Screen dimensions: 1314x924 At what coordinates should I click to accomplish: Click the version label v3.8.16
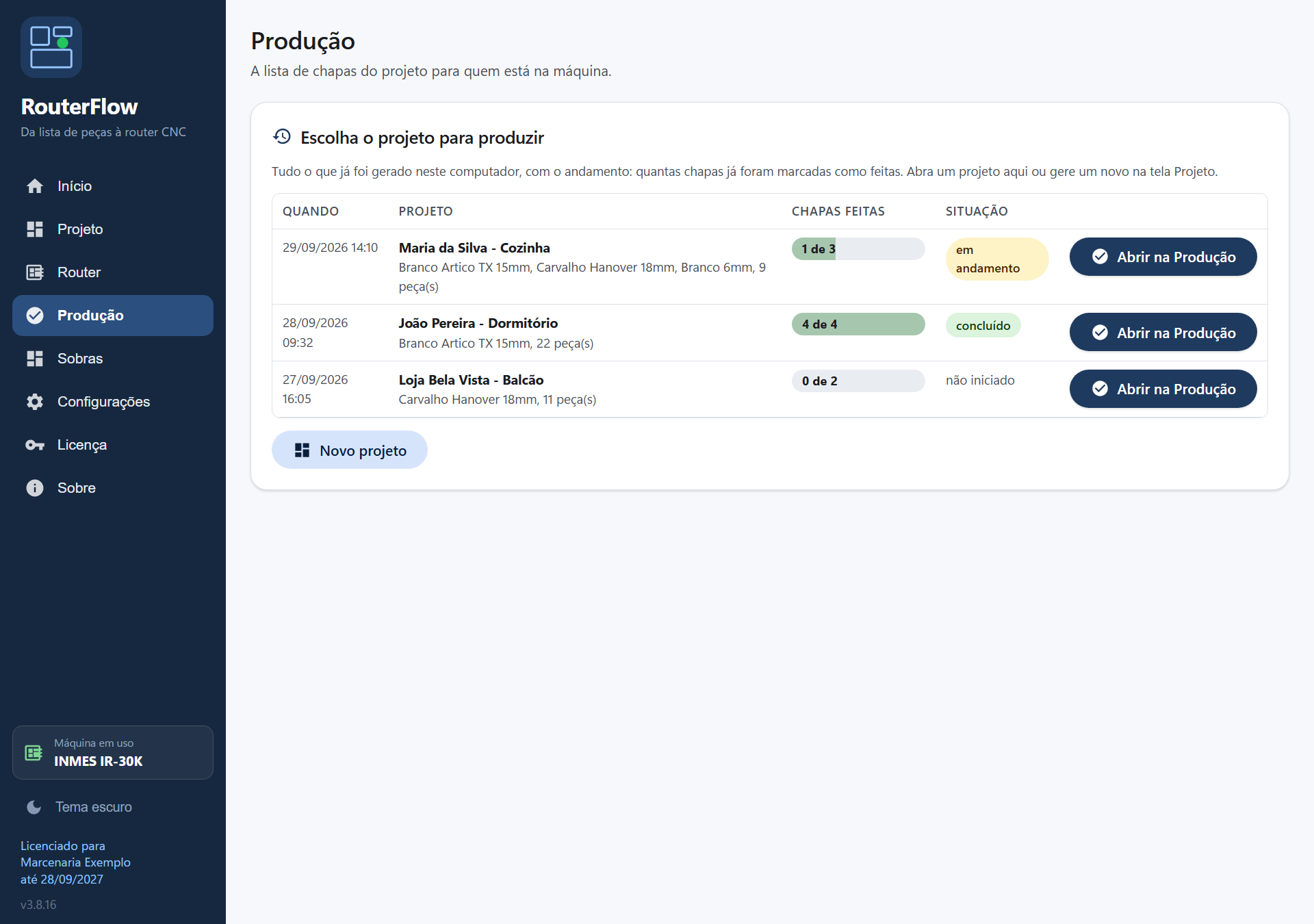tap(38, 904)
